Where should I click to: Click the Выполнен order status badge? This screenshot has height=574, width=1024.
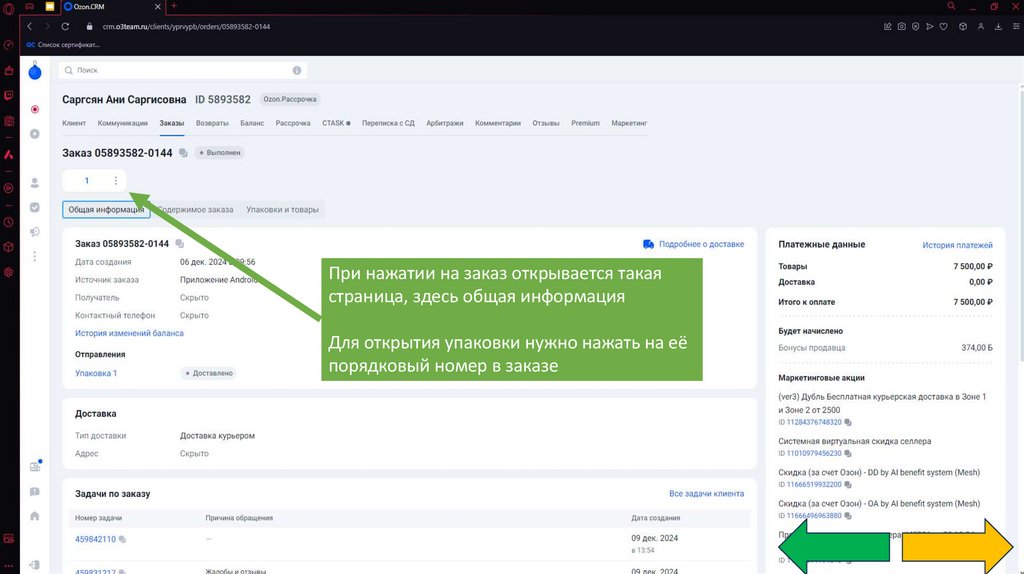pyautogui.click(x=219, y=153)
